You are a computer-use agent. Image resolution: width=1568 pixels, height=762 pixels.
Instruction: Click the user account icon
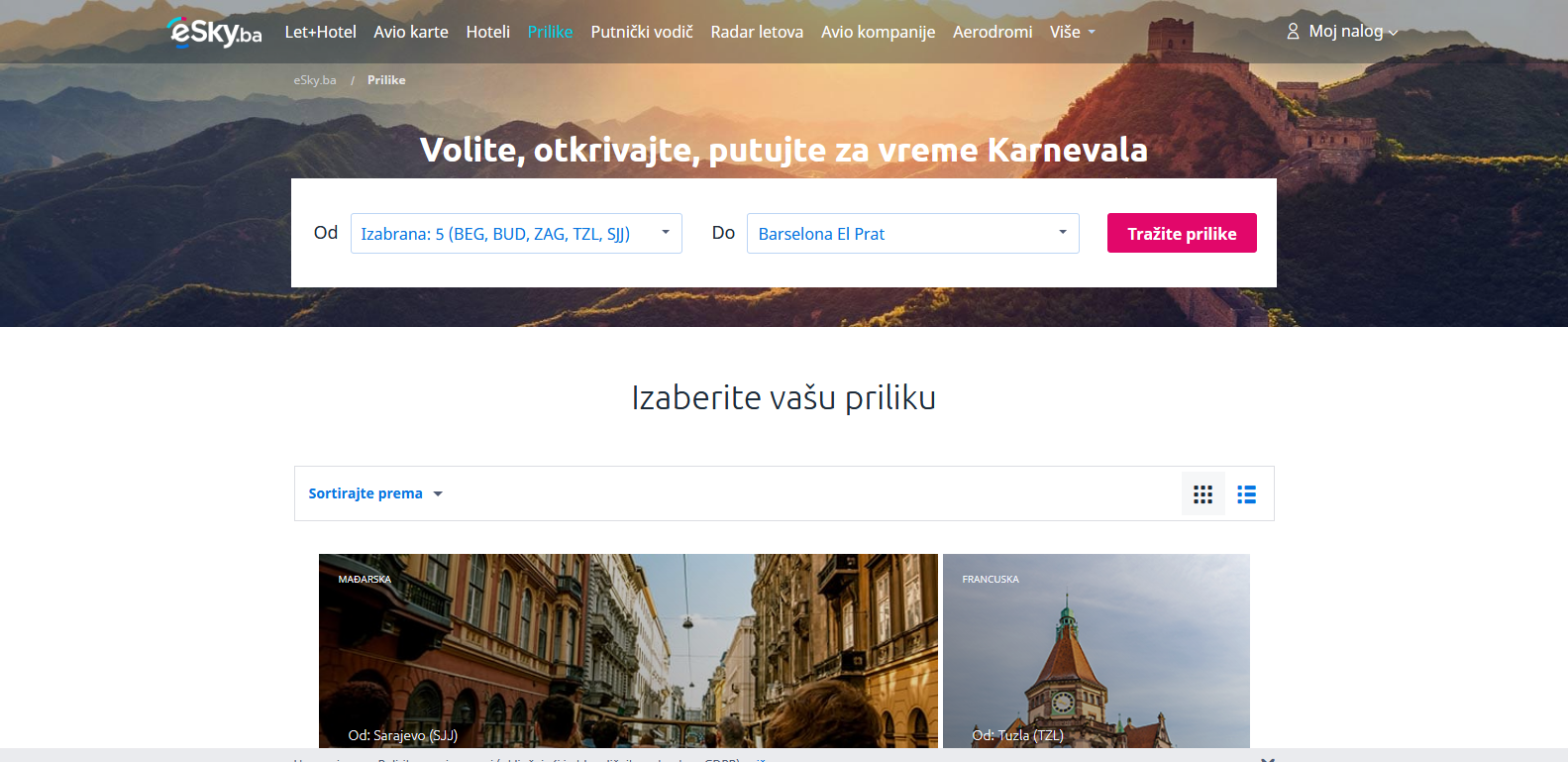1293,32
